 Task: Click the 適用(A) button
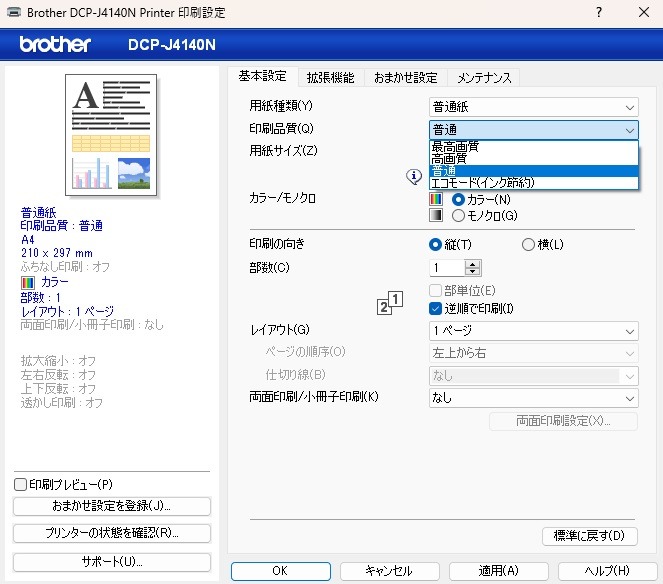click(x=499, y=571)
